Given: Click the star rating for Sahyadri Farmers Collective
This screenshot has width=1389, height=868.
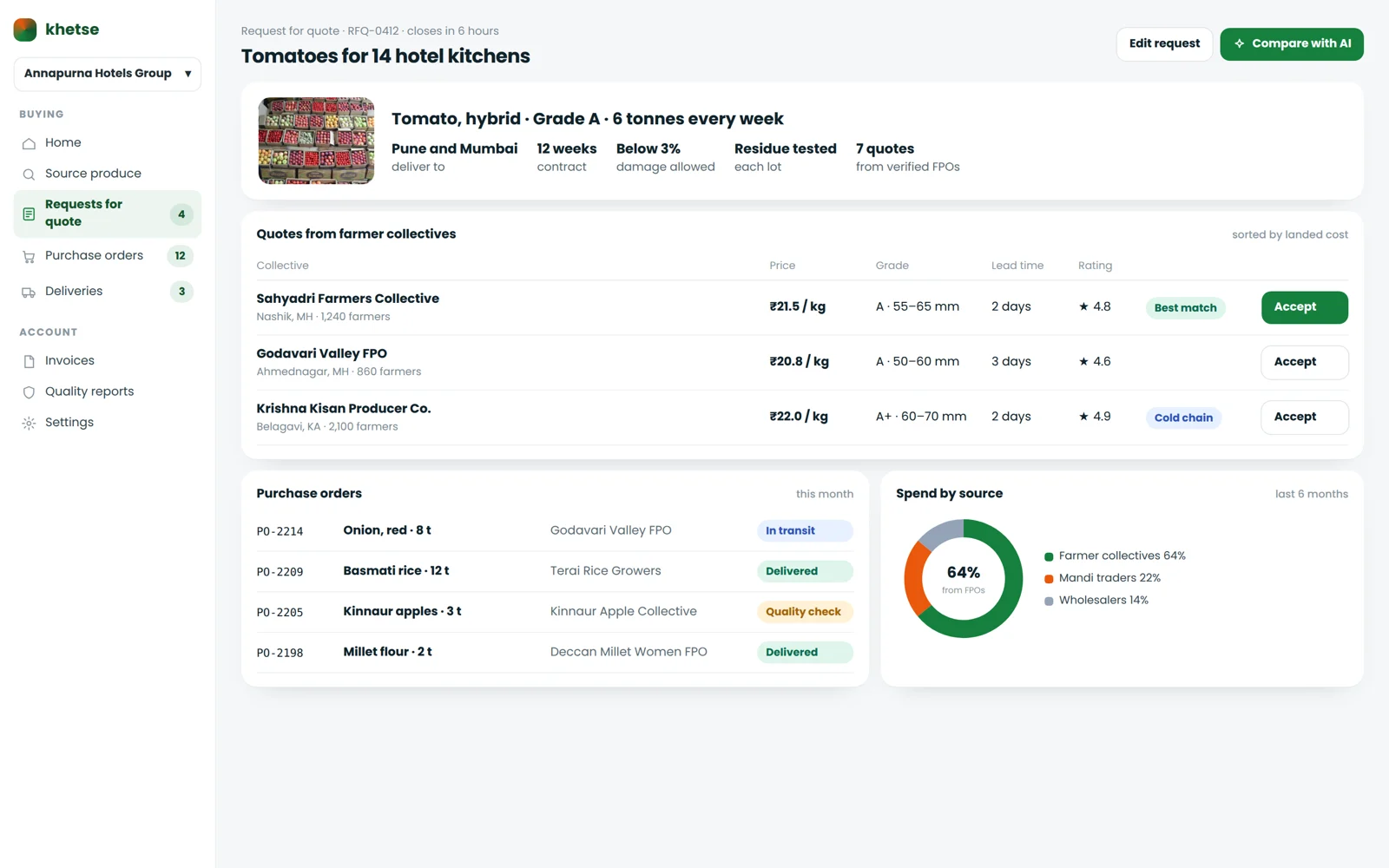Looking at the screenshot, I should (x=1095, y=306).
